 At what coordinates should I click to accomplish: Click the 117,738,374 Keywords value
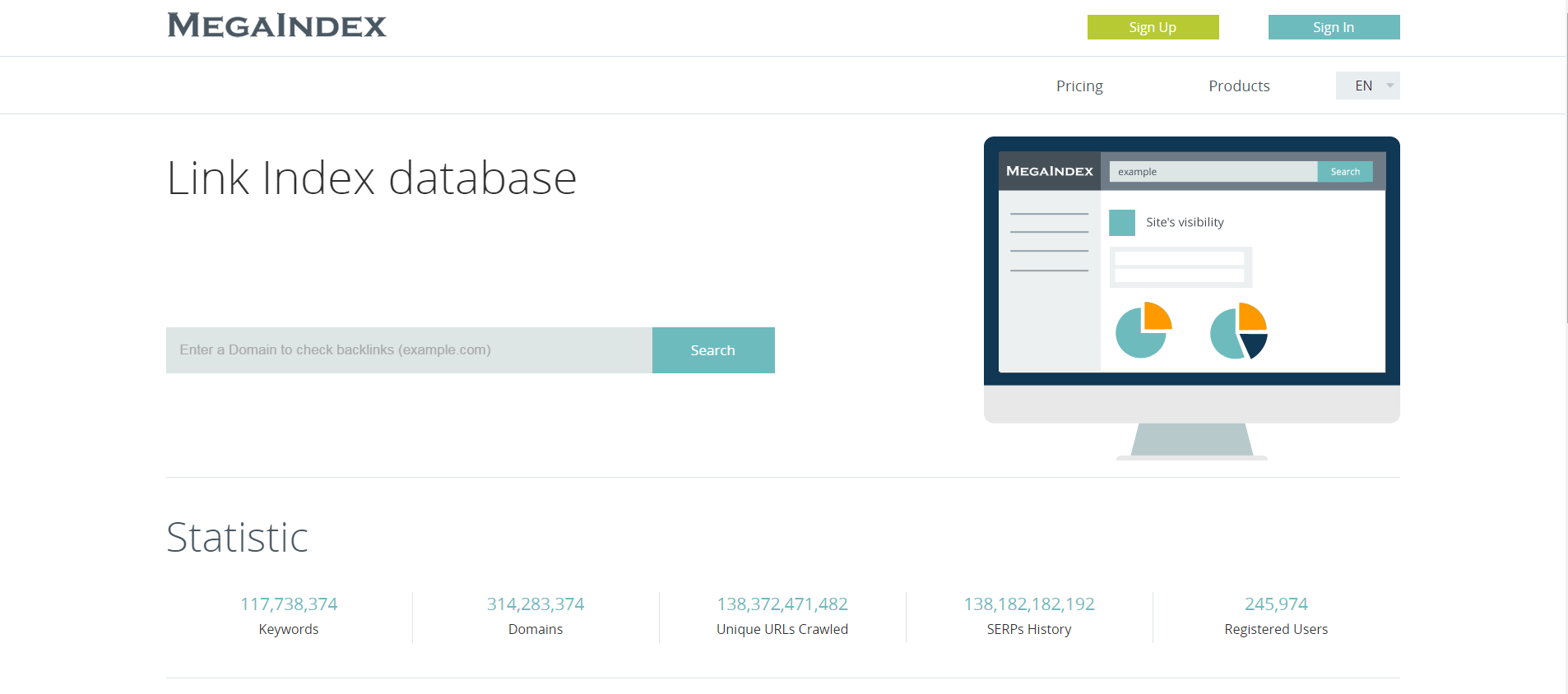pyautogui.click(x=289, y=604)
